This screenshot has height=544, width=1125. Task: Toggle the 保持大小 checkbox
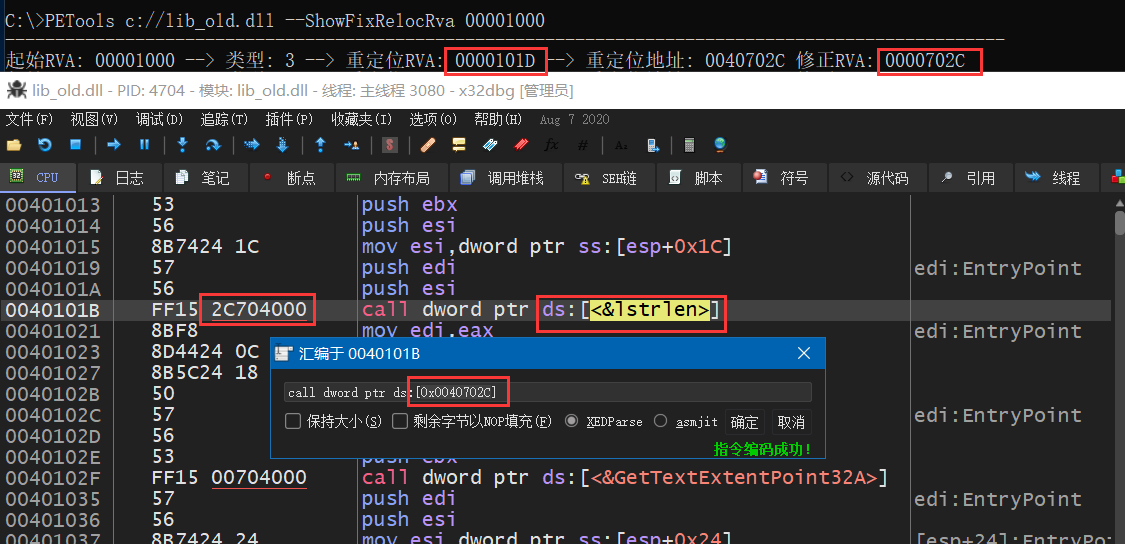293,421
